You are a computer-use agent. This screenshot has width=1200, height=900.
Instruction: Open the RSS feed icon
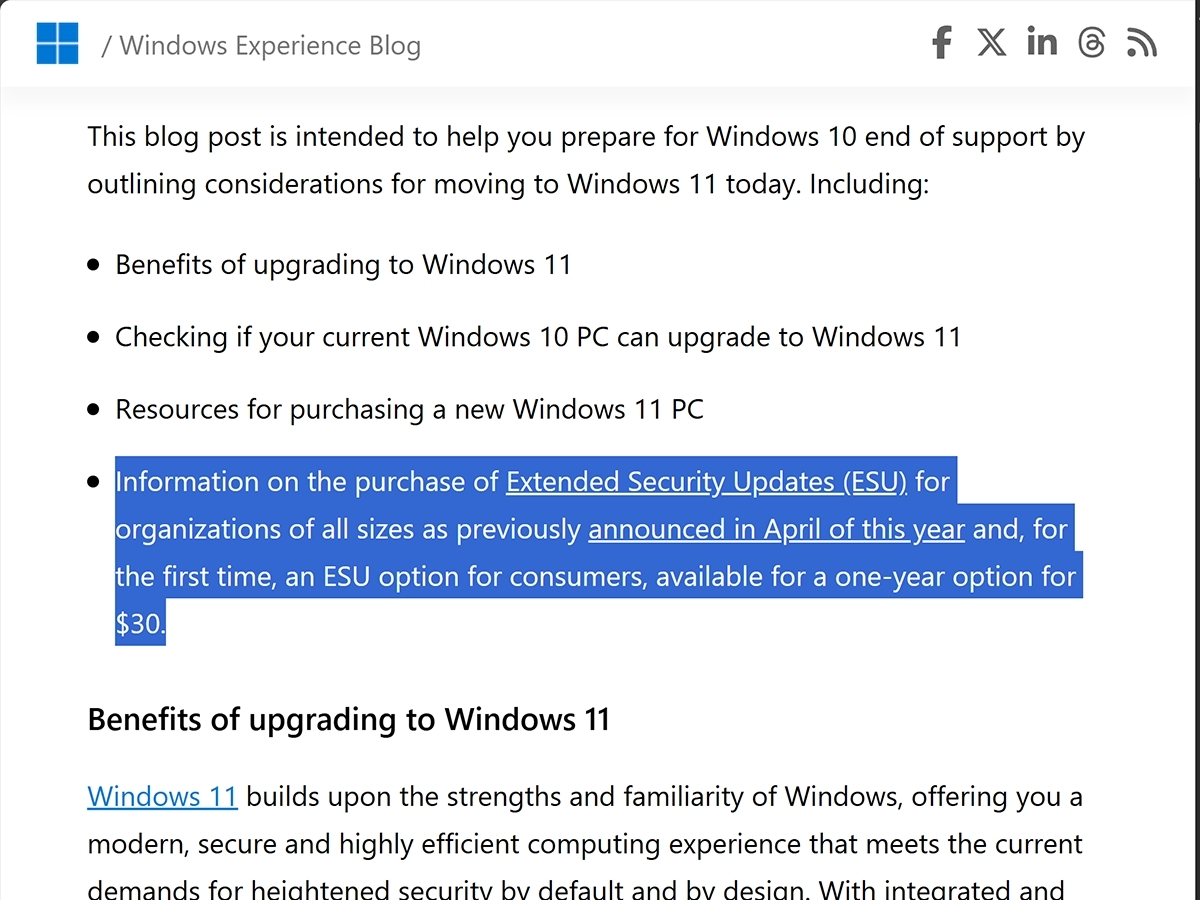[1142, 43]
